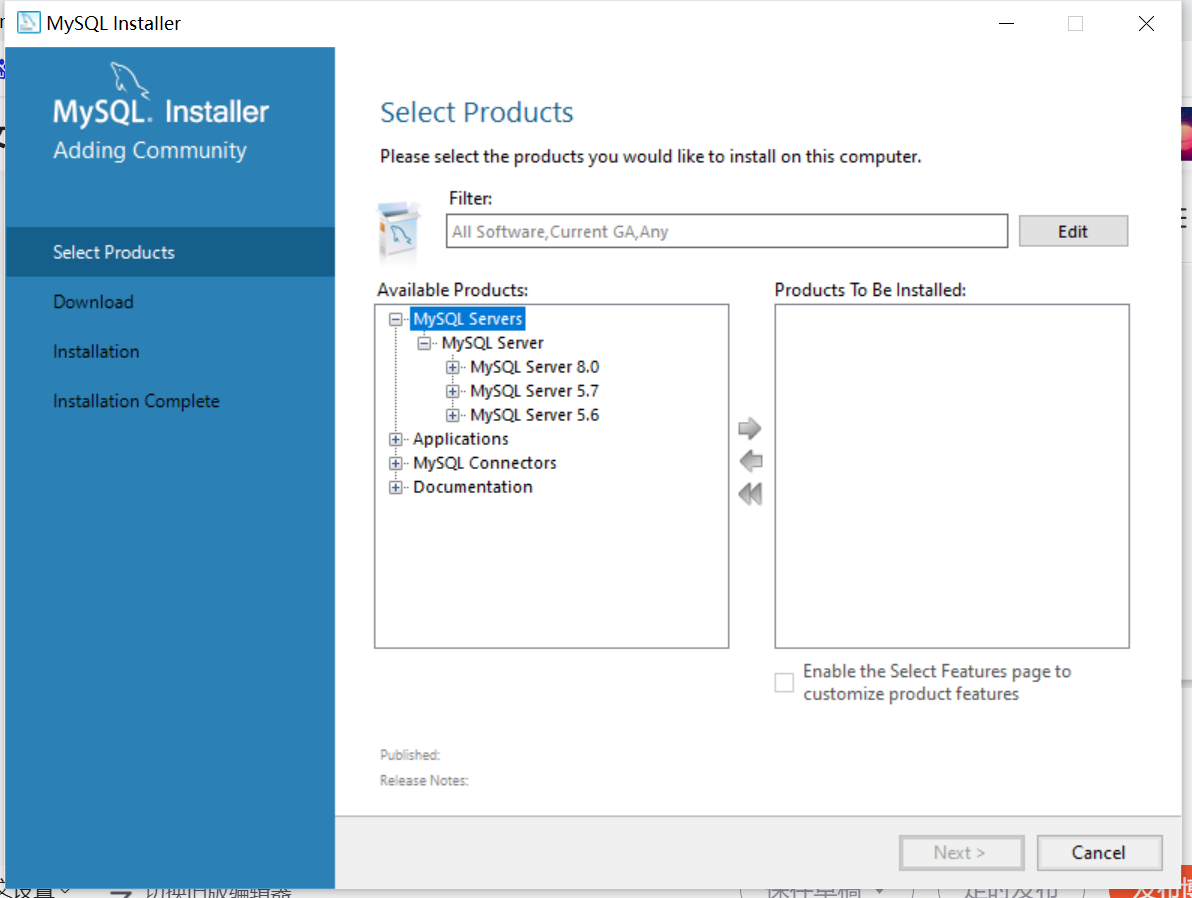Click the Cancel button
Image resolution: width=1192 pixels, height=898 pixels.
[x=1098, y=852]
